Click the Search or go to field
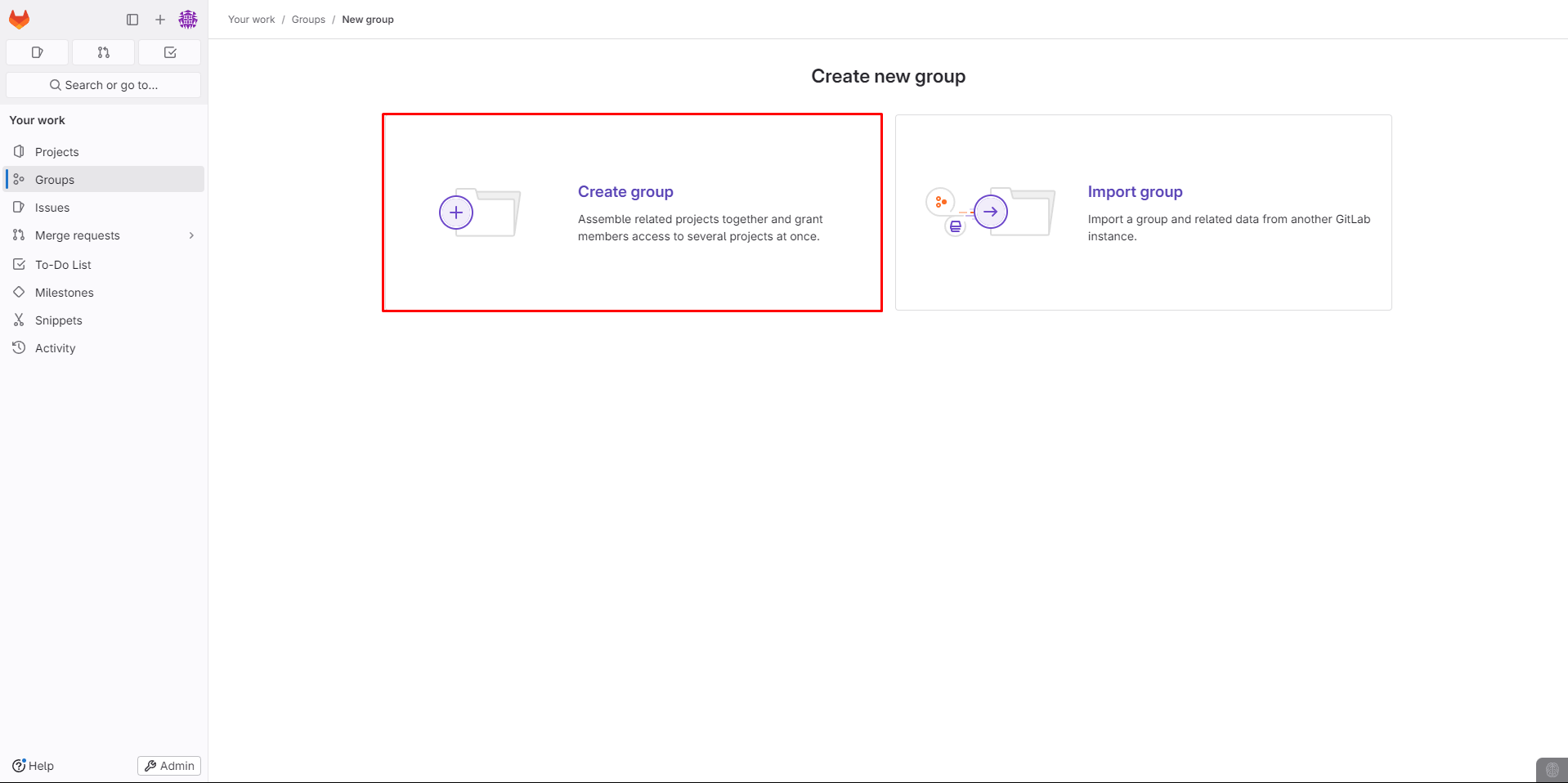1568x783 pixels. (104, 85)
